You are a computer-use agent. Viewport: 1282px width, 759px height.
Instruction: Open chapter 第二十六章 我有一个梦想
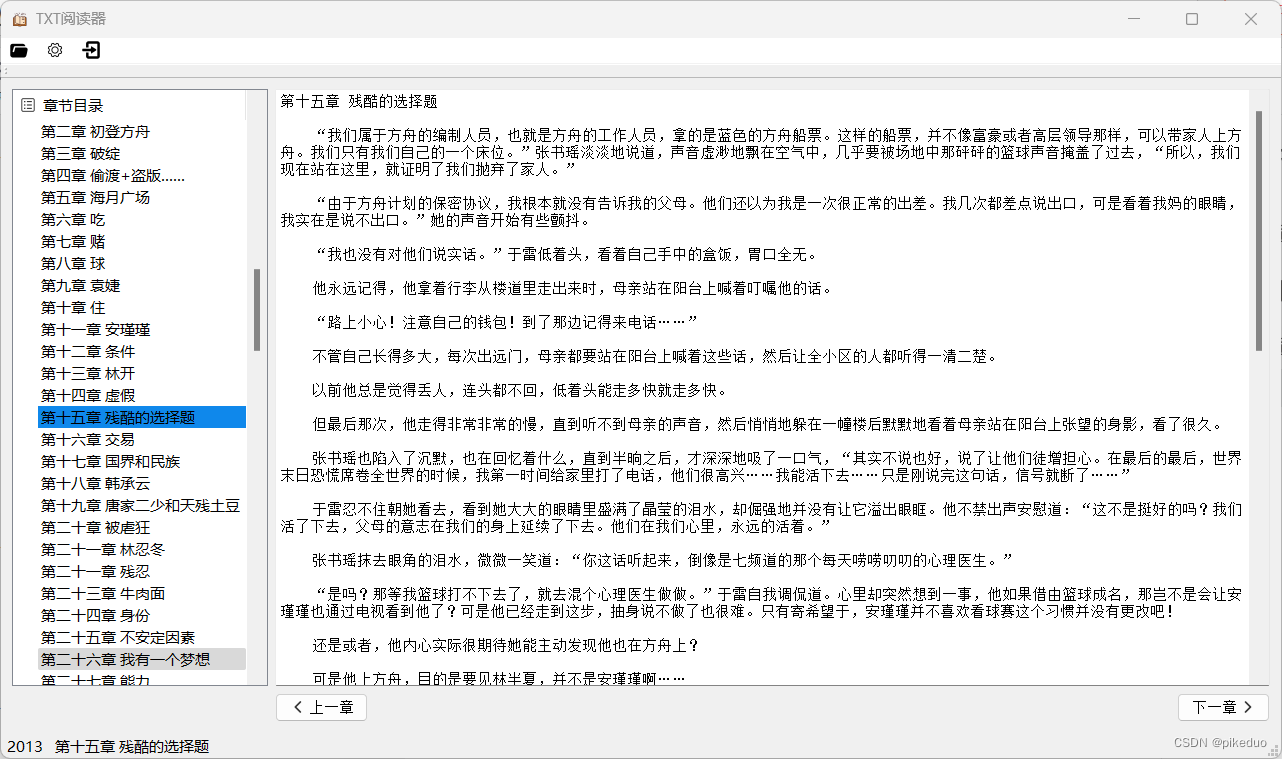142,659
